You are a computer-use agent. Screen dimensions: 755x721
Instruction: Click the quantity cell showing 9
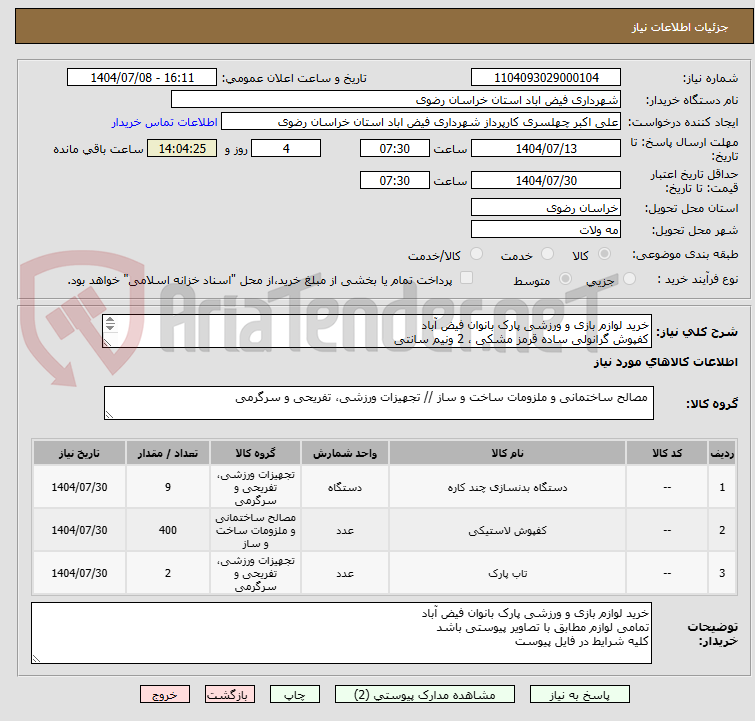point(168,487)
